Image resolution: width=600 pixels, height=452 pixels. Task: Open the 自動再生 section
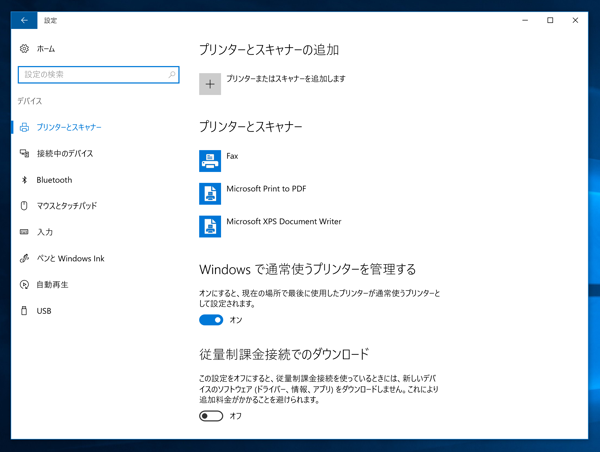click(x=52, y=284)
